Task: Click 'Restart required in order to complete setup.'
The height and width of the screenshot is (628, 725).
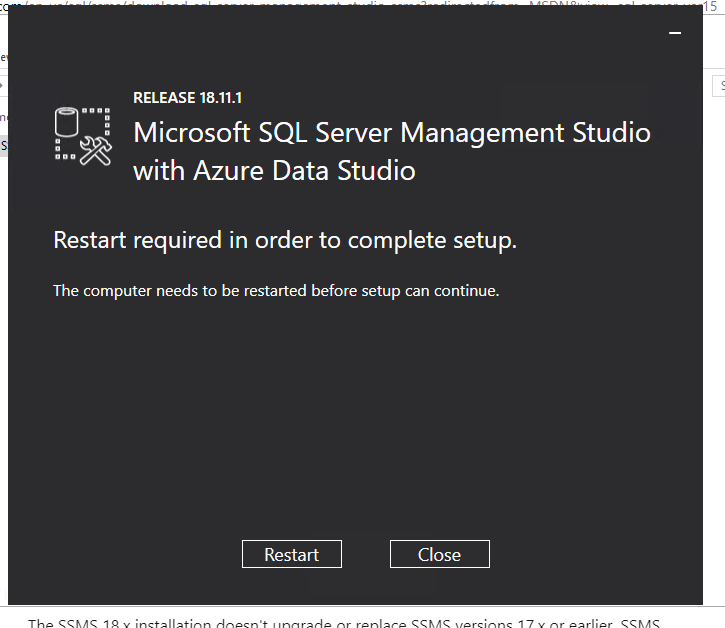Action: 285,240
